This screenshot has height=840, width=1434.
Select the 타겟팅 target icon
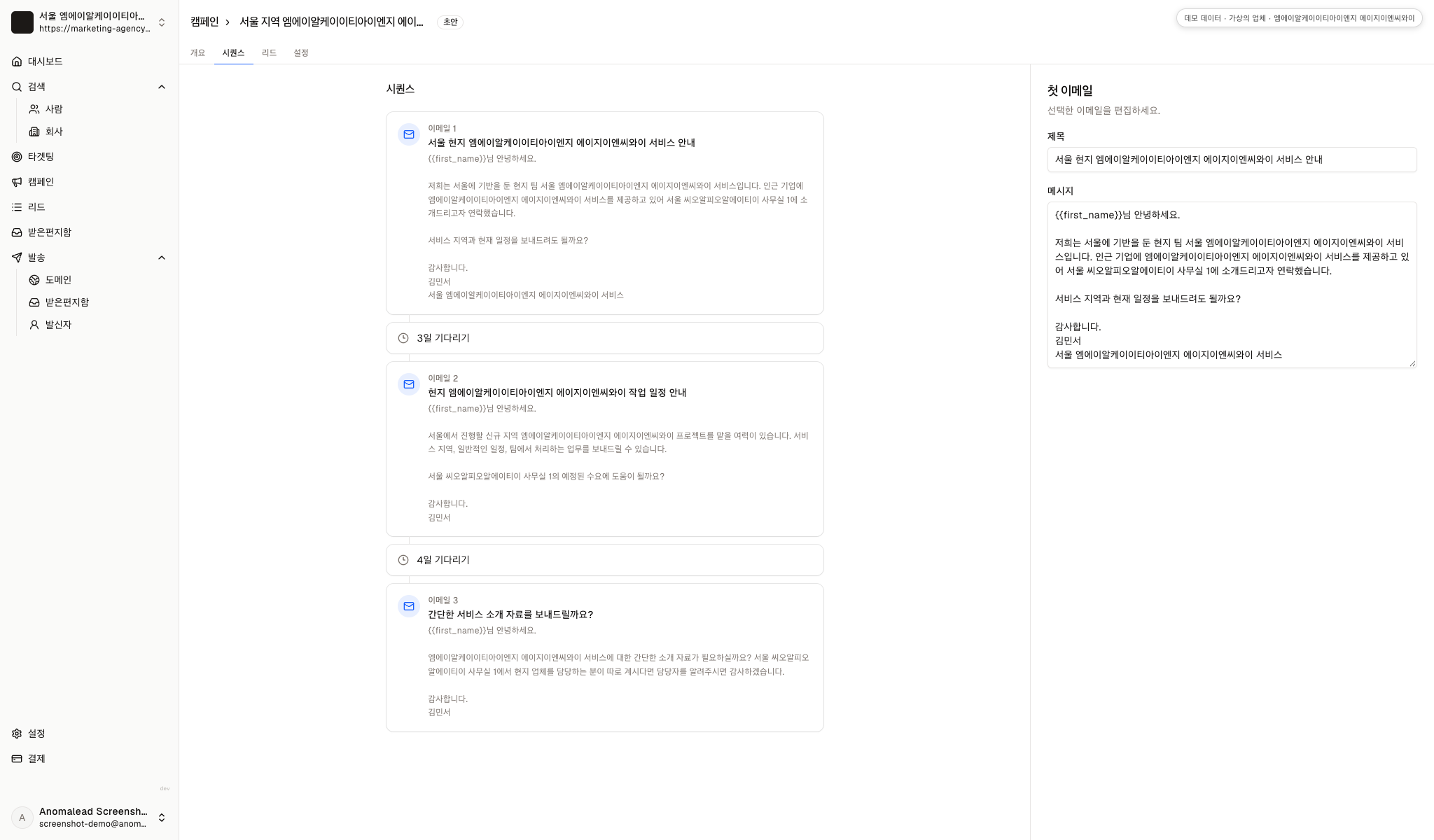click(17, 157)
